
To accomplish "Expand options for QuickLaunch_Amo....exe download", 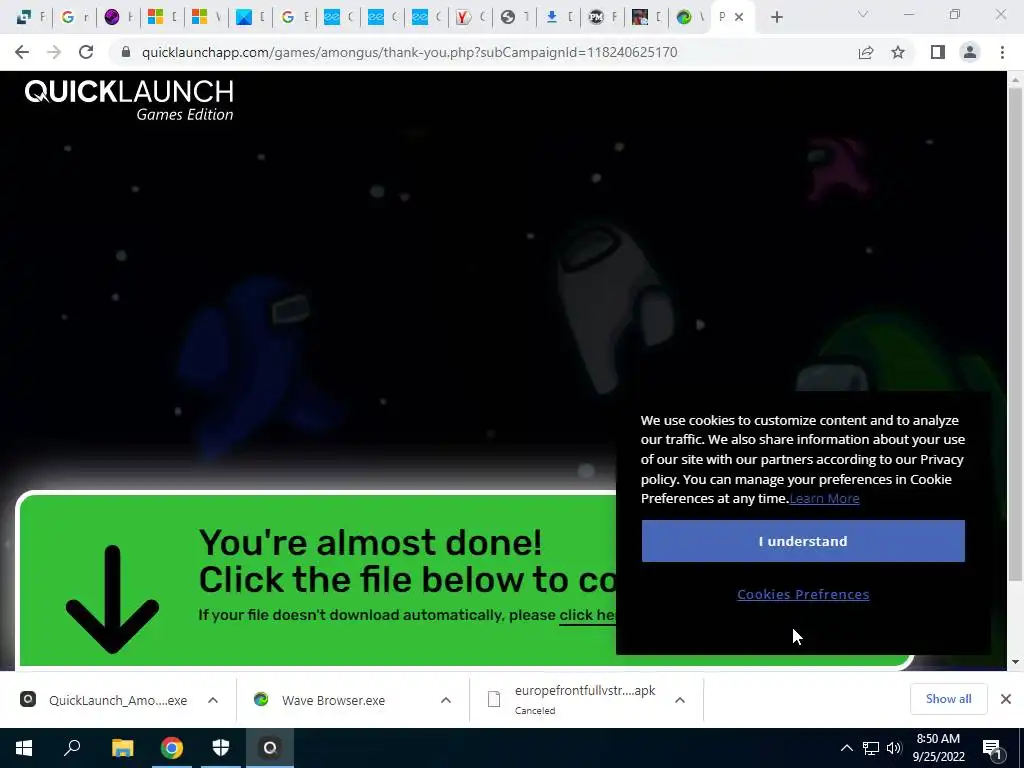I will (213, 700).
